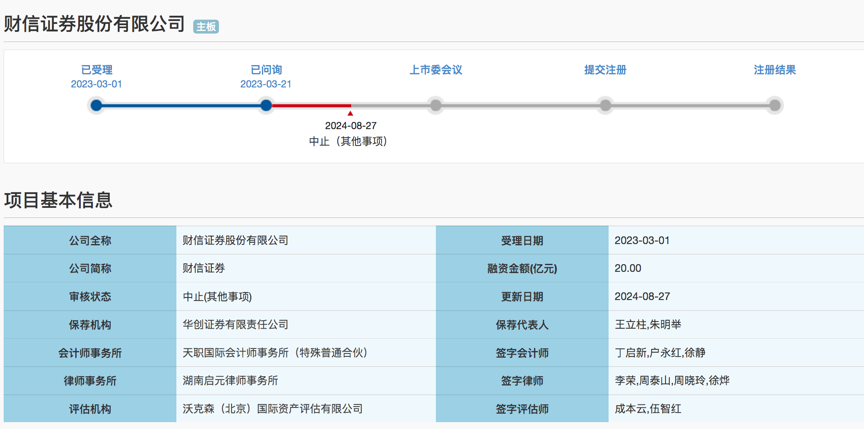
Task: Select the 提交注册 timeline node dot
Action: coord(605,105)
